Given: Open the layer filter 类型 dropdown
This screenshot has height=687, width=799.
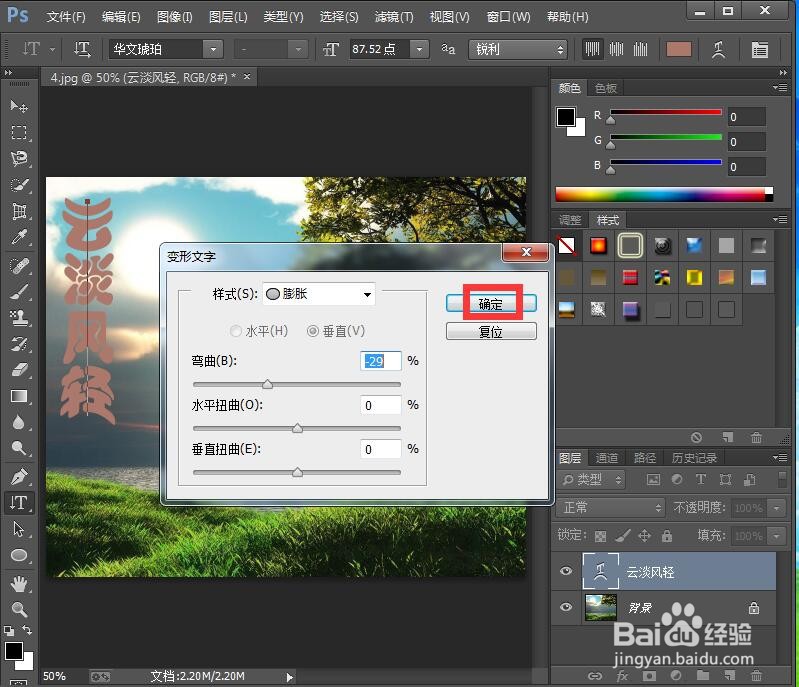Looking at the screenshot, I should click(x=592, y=480).
